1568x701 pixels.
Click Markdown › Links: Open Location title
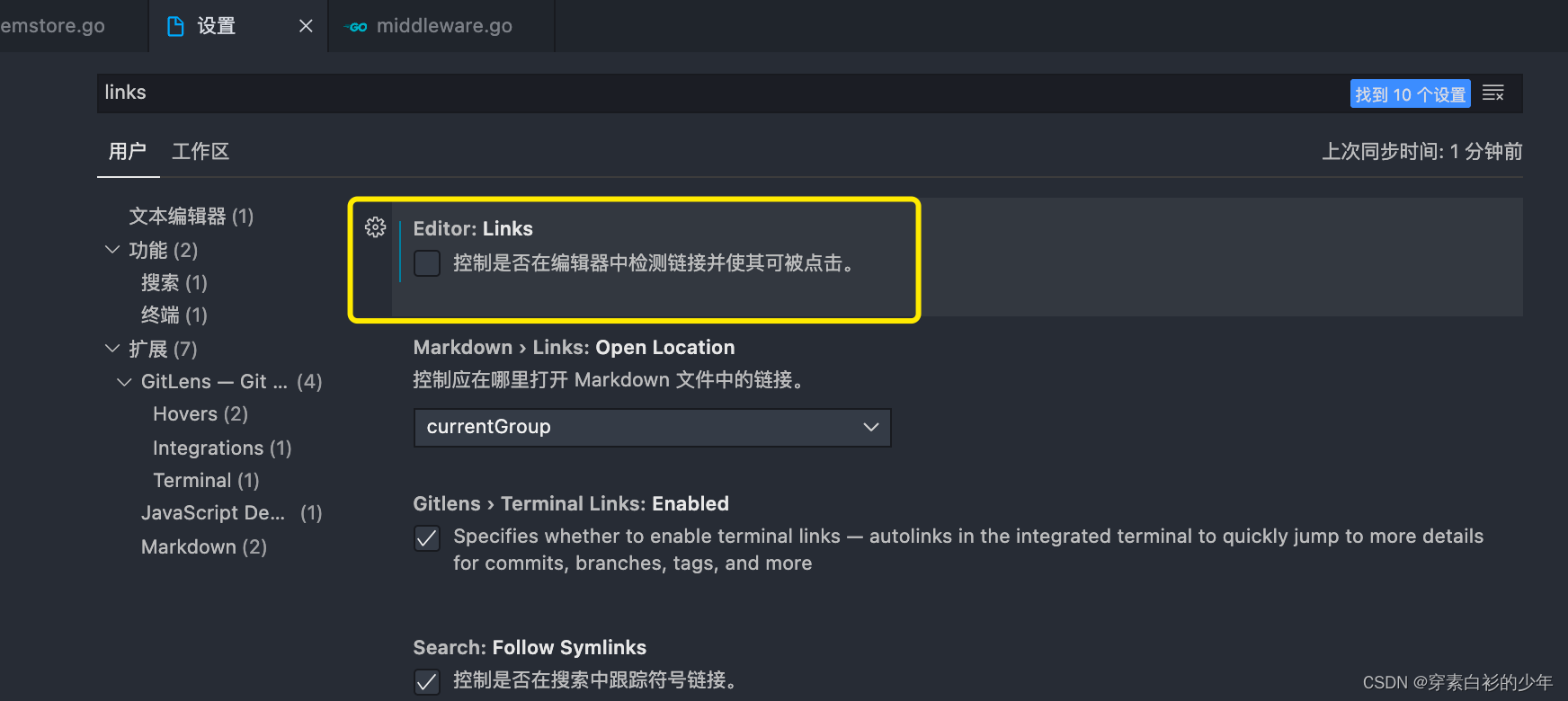coord(574,347)
